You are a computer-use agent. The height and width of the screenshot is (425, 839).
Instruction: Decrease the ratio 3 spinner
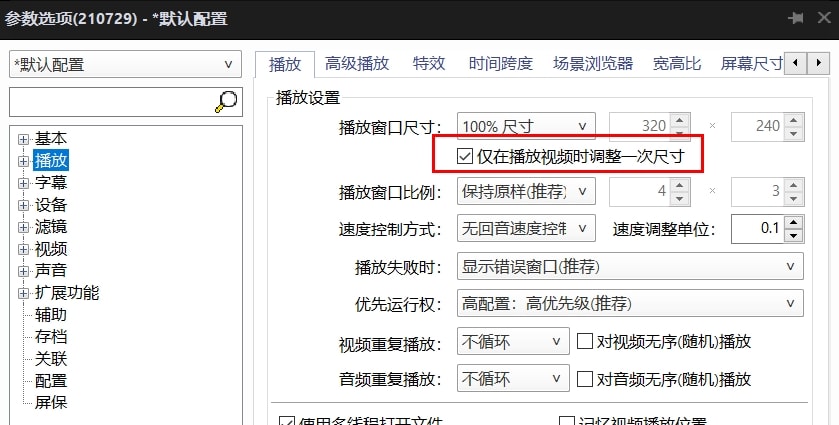[794, 199]
